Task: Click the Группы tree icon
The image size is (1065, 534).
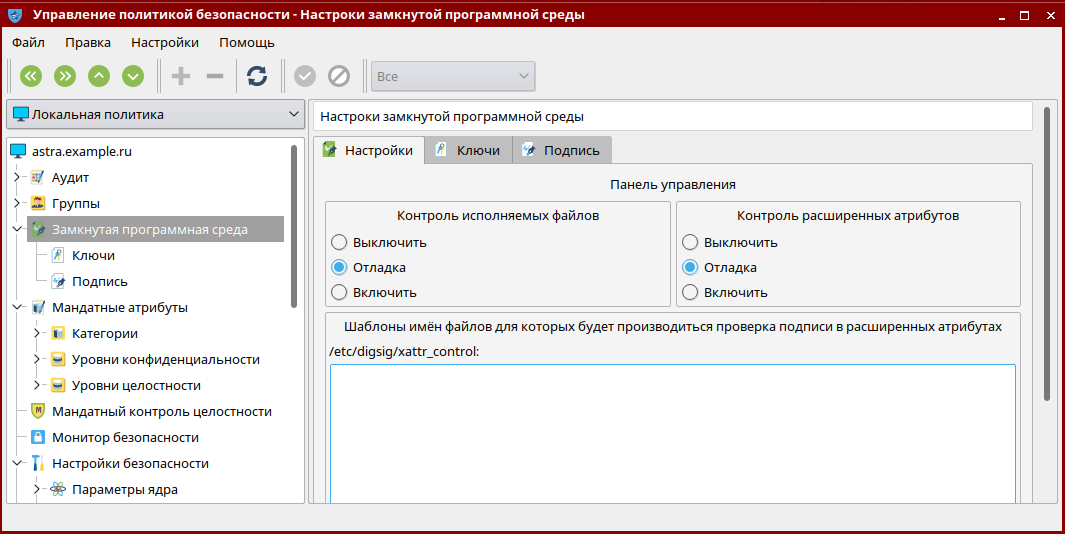Action: [x=38, y=203]
